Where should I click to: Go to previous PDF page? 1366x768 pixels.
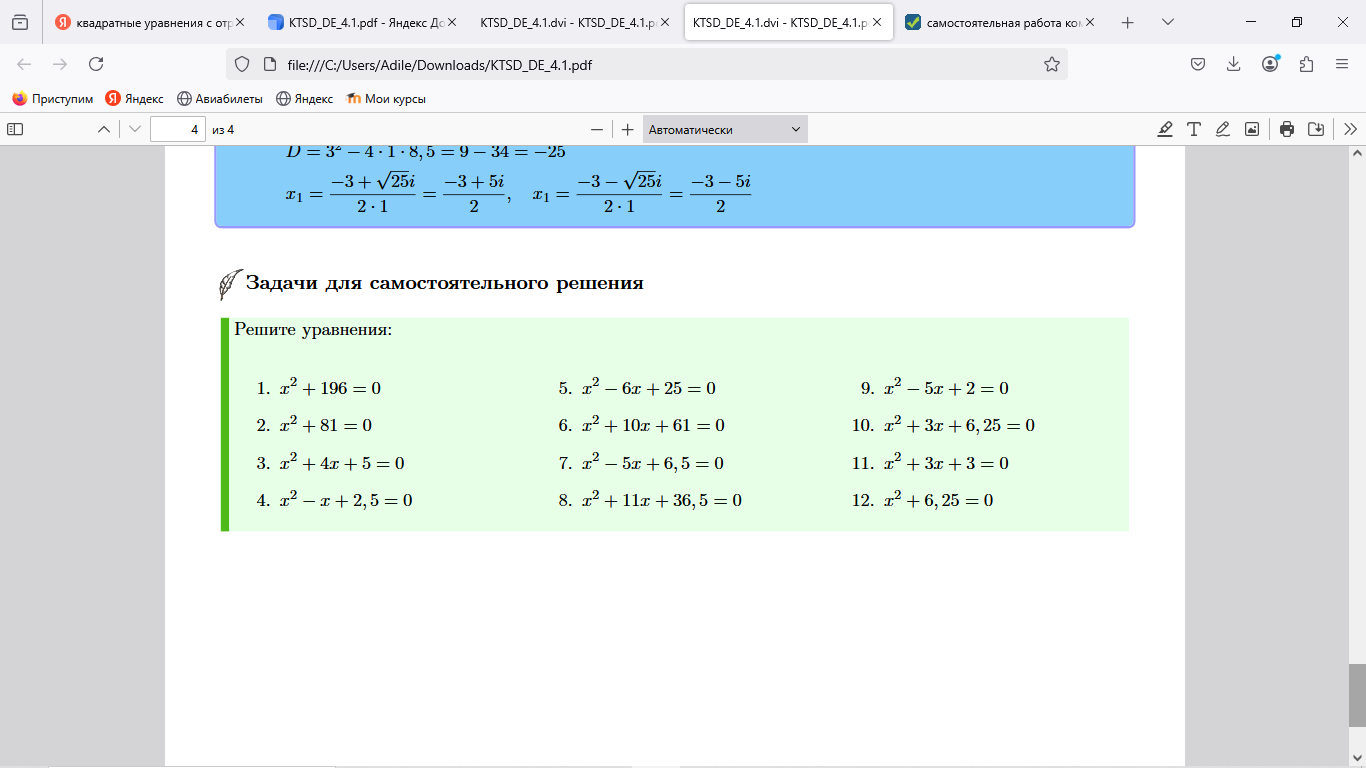103,129
